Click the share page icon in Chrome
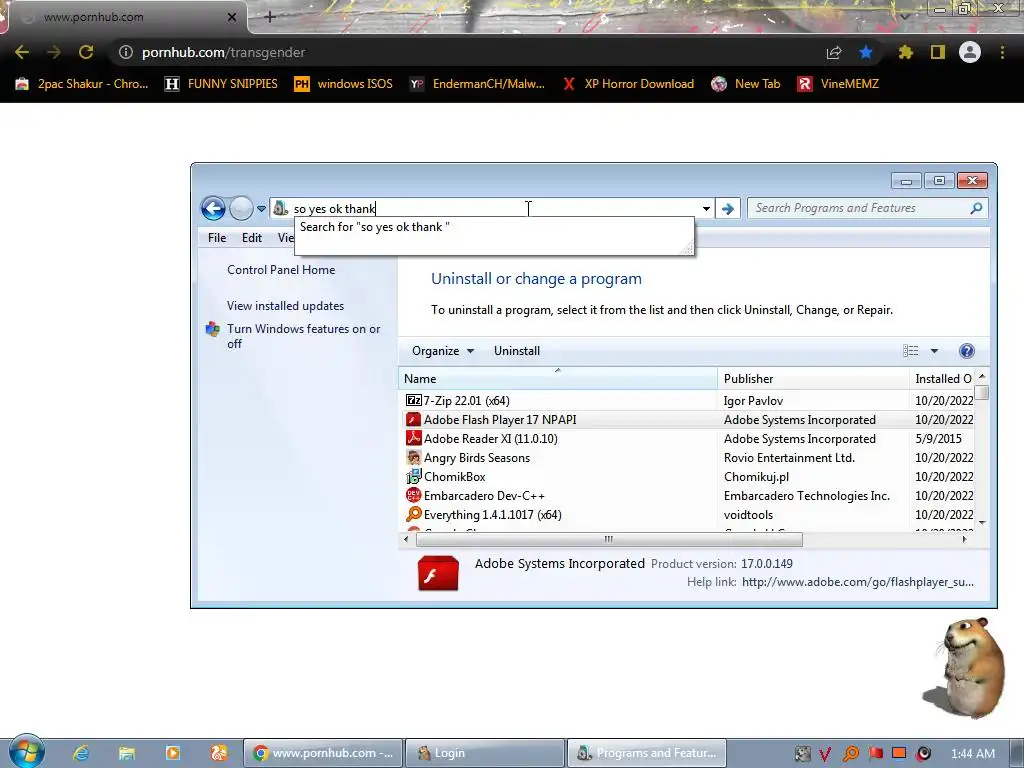1024x768 pixels. (833, 52)
